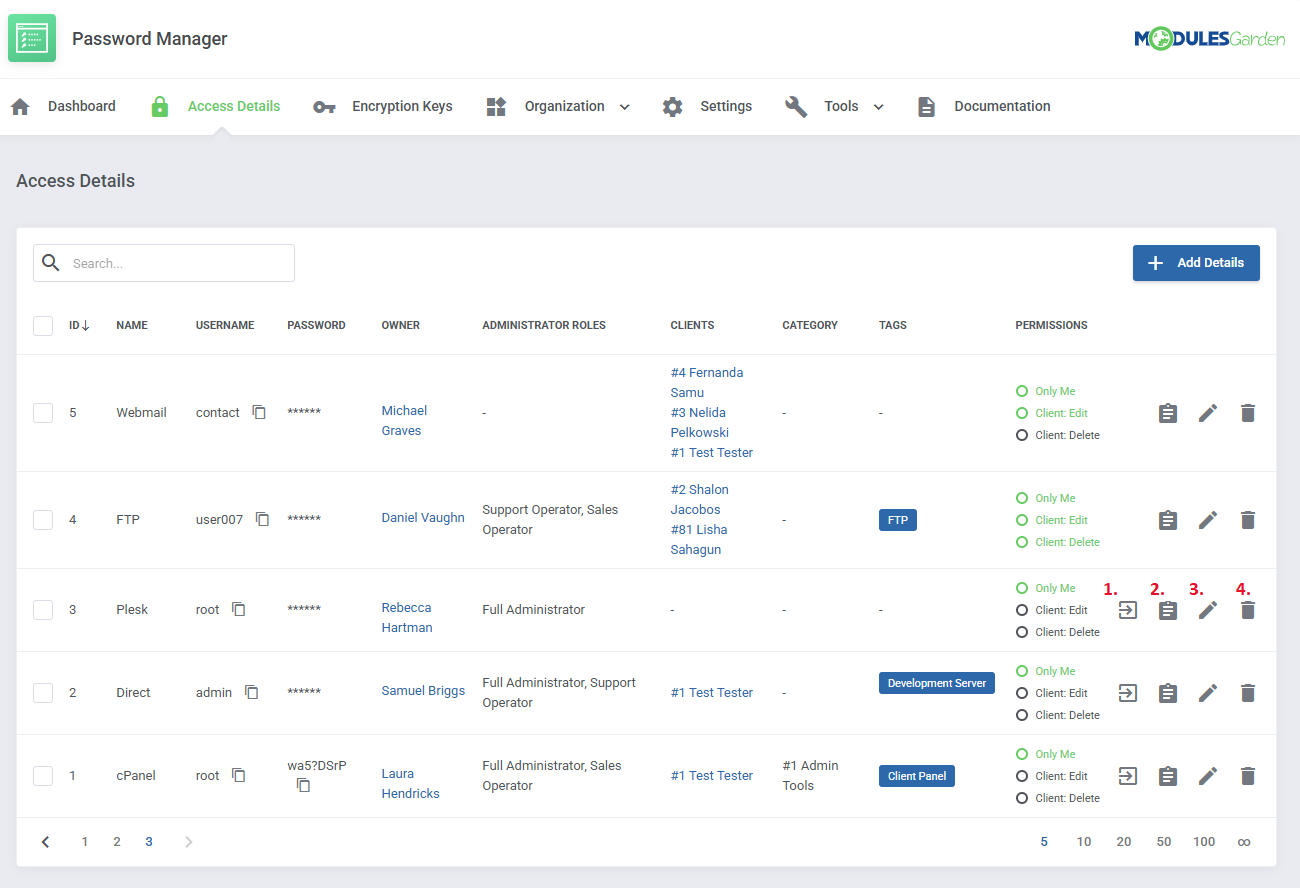Click the Search input field

(164, 263)
